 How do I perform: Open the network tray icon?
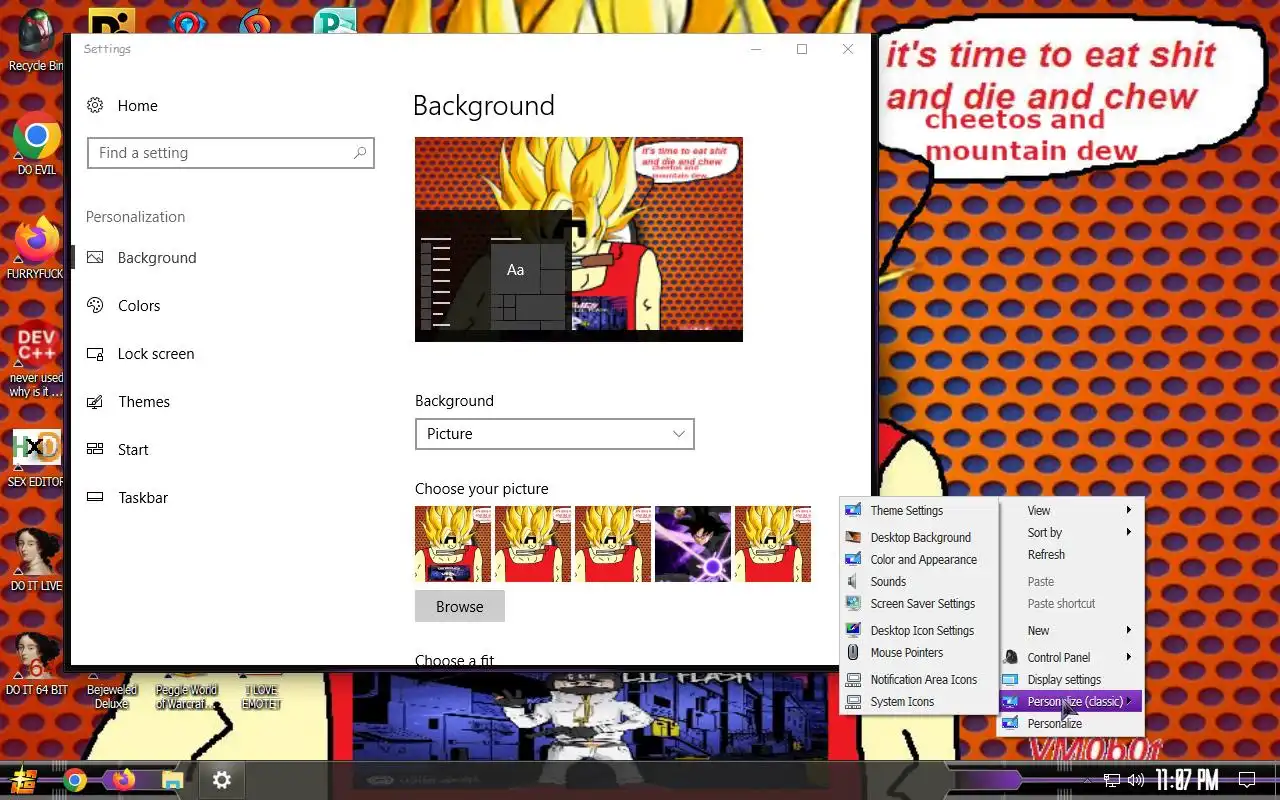coord(1111,780)
